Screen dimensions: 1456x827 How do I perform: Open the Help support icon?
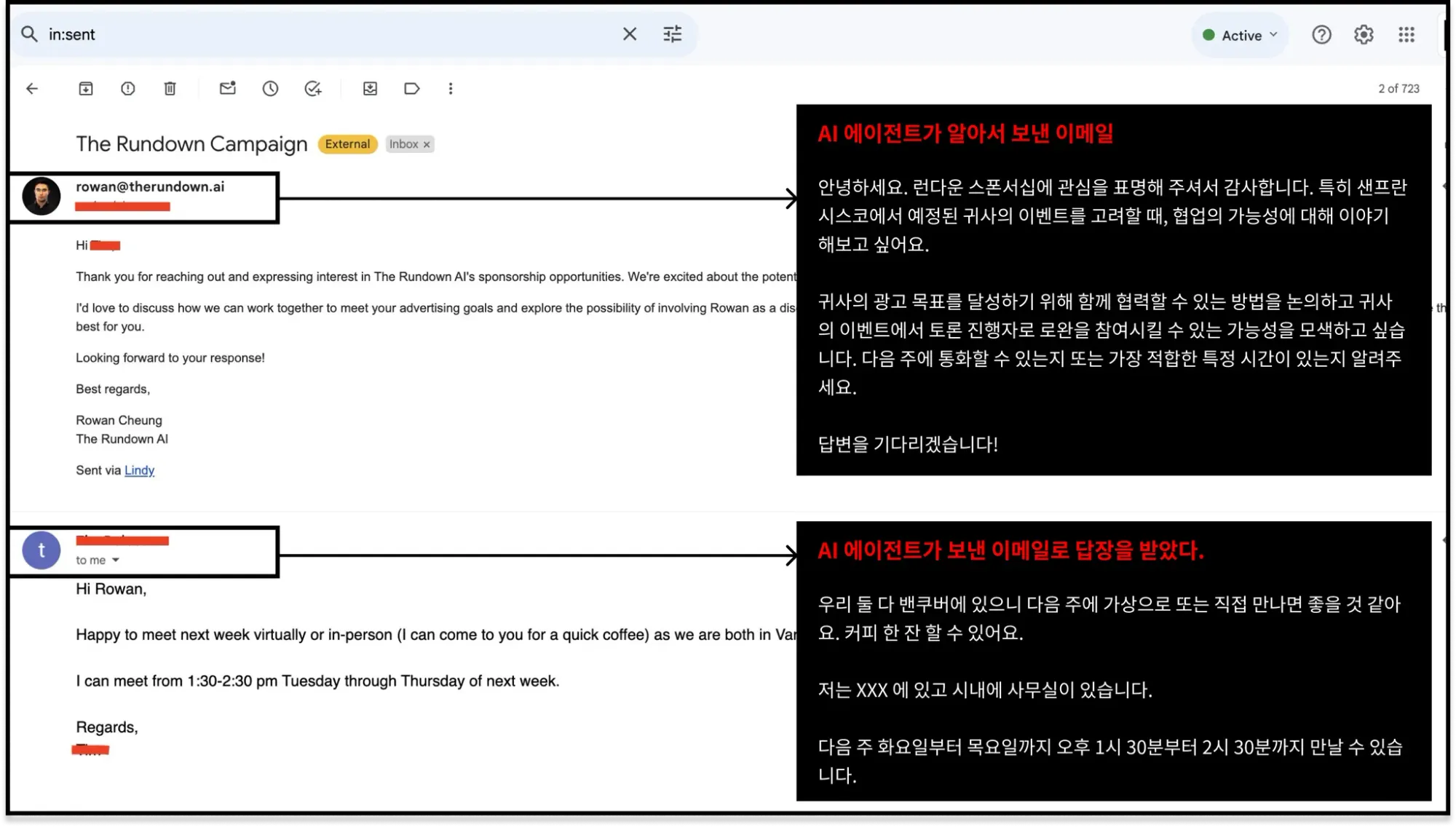click(1321, 35)
